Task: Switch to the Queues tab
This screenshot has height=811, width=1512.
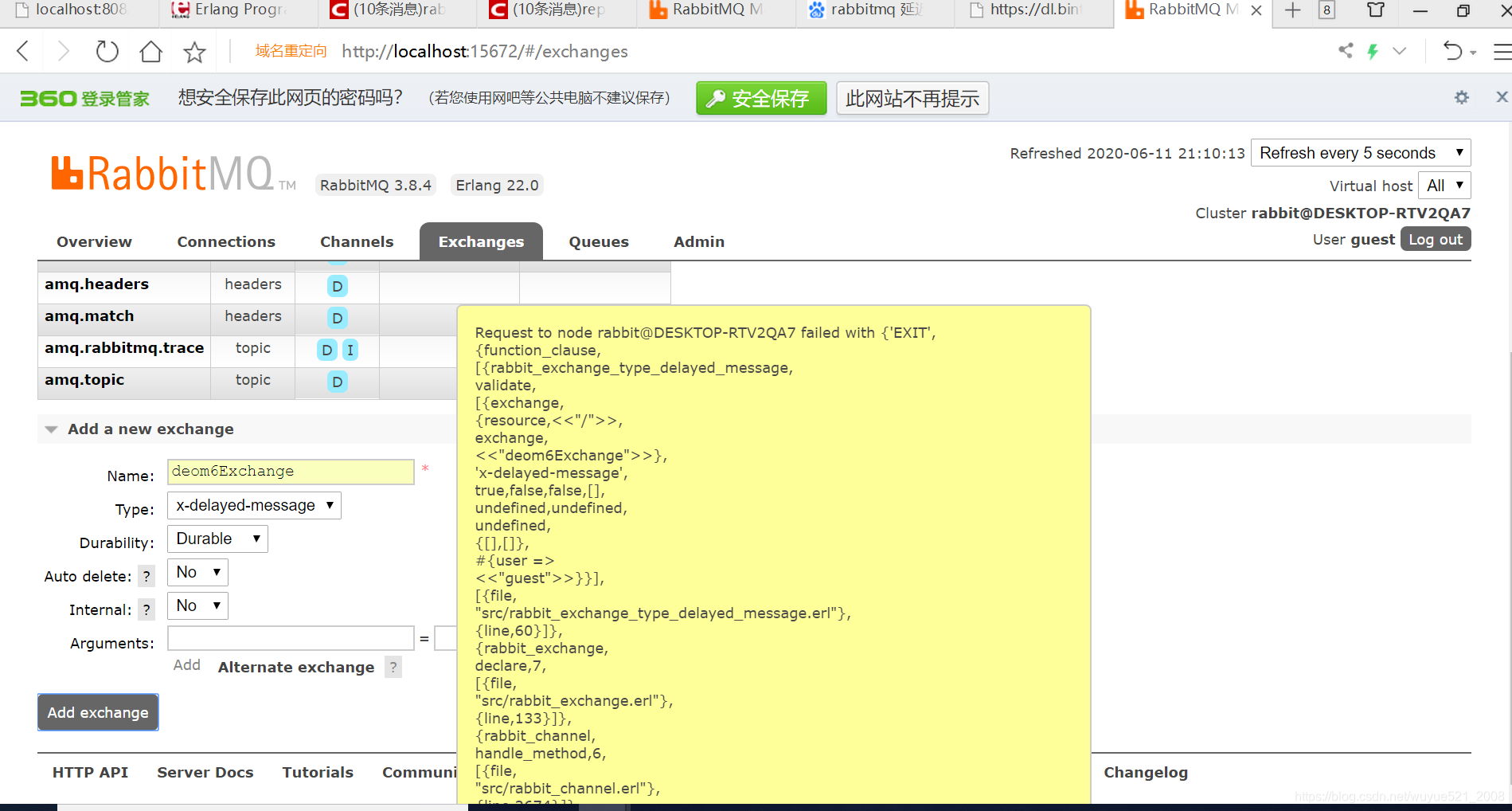Action: click(x=598, y=241)
